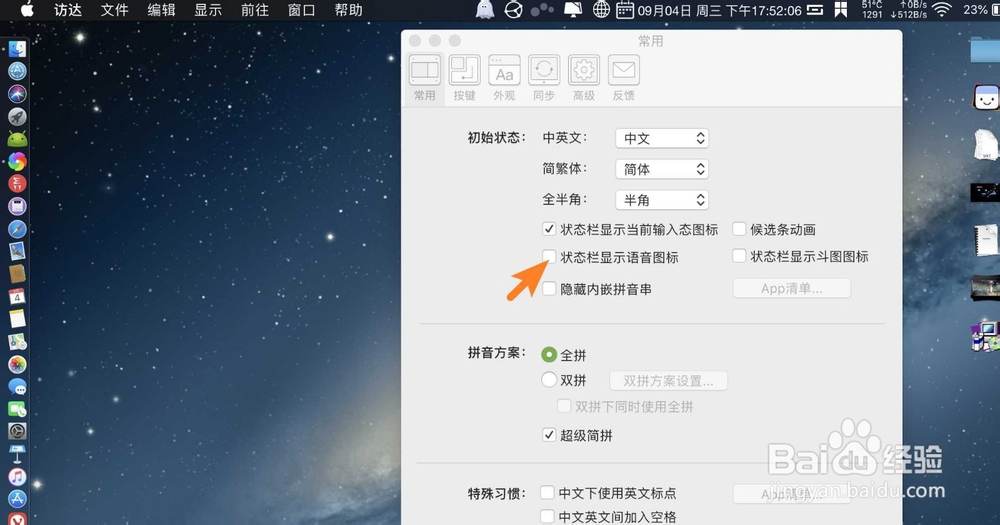Switch to the 按键 tab

pyautogui.click(x=464, y=78)
